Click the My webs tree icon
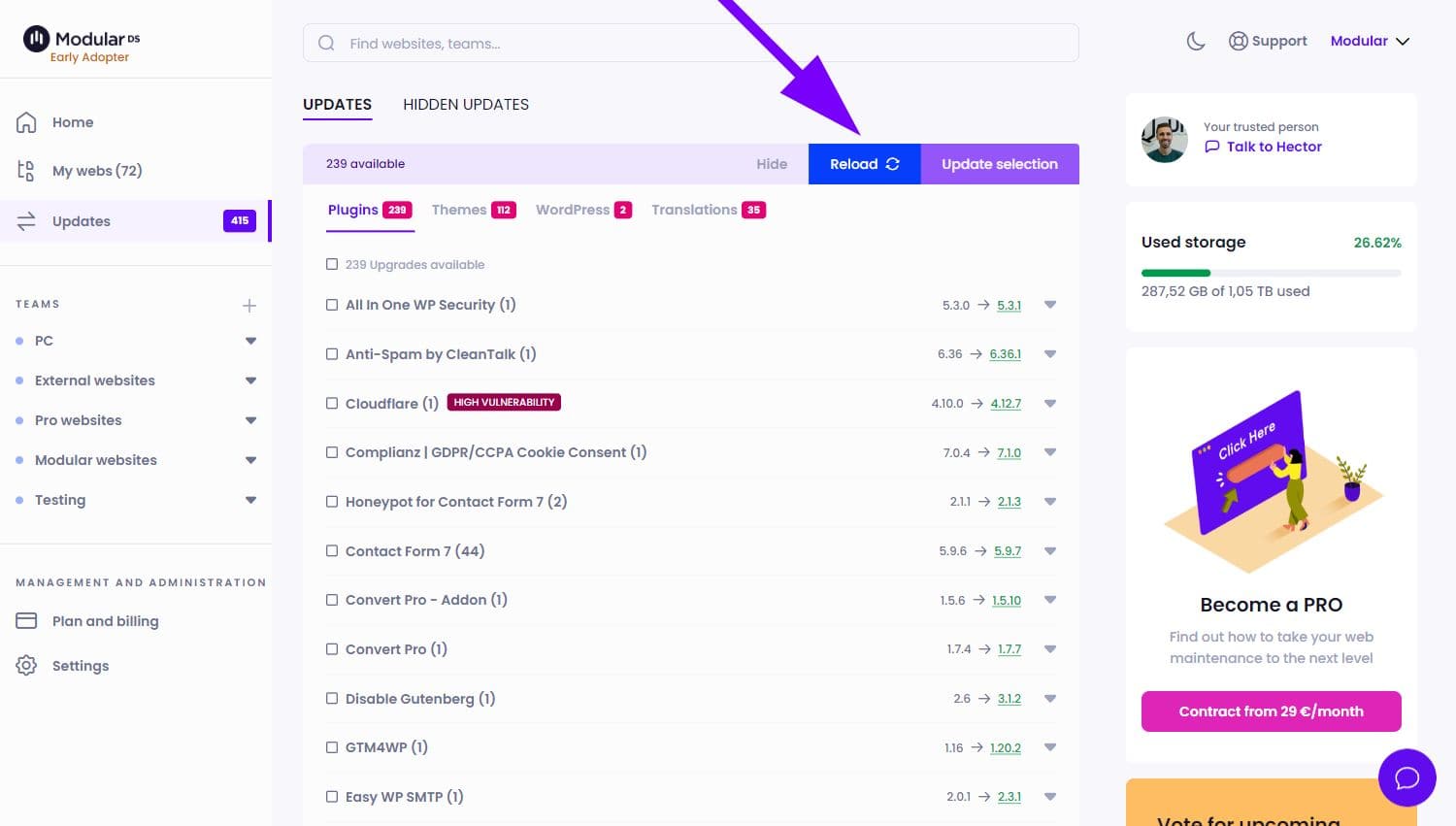This screenshot has width=1456, height=826. [26, 171]
